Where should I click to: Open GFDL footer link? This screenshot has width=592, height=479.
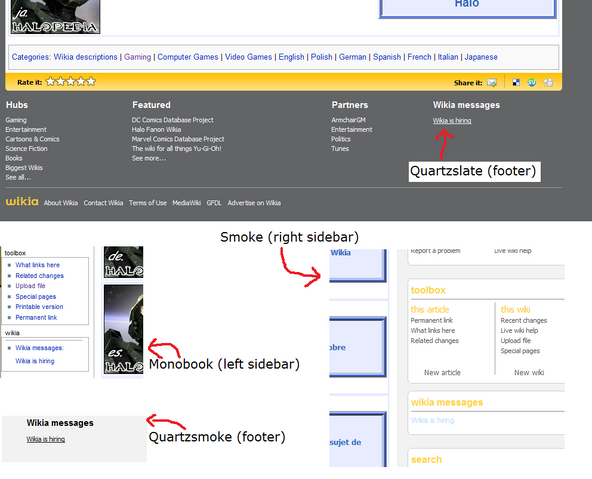point(214,203)
